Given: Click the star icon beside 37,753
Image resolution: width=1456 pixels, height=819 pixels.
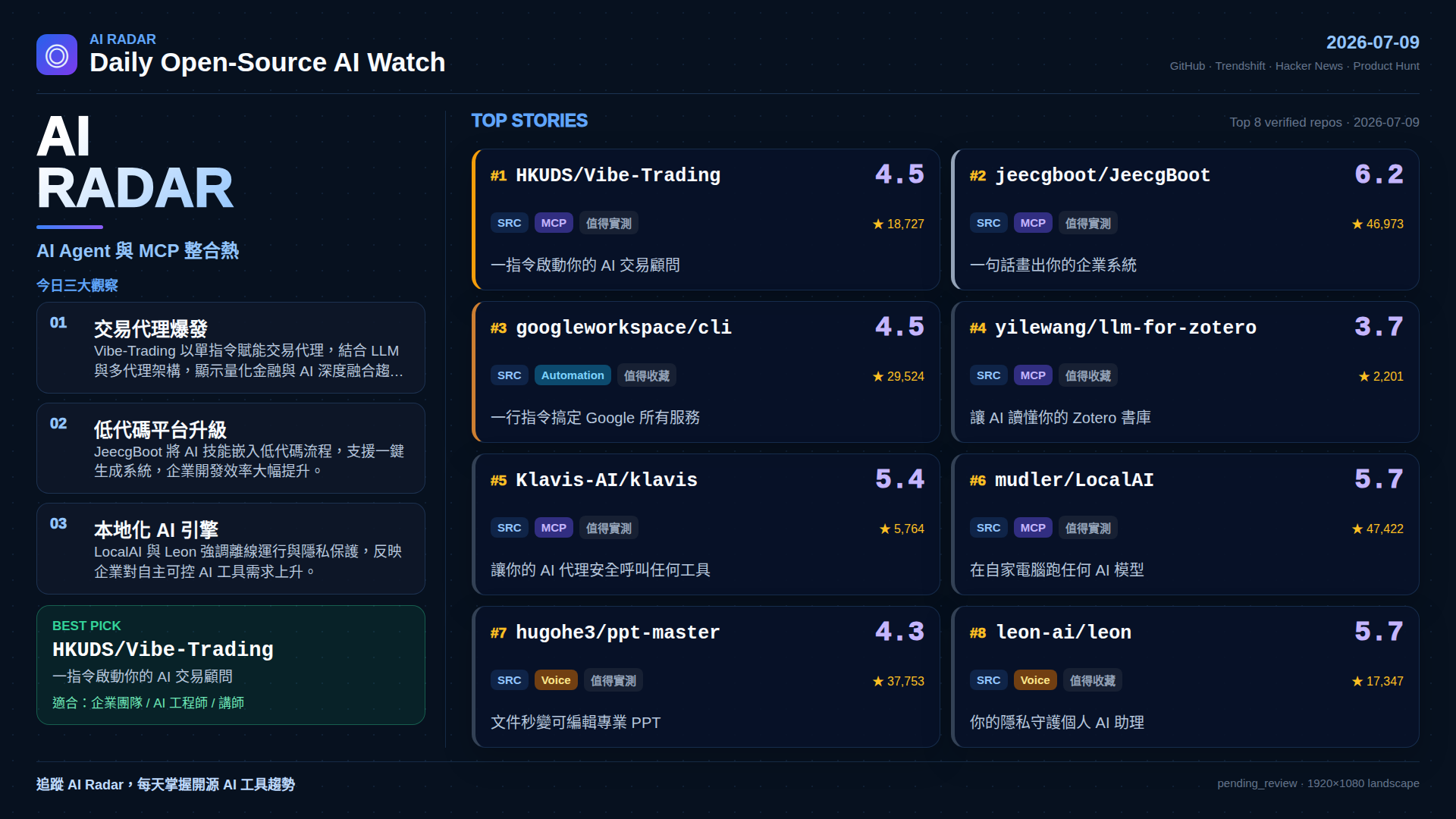Looking at the screenshot, I should click(x=878, y=682).
